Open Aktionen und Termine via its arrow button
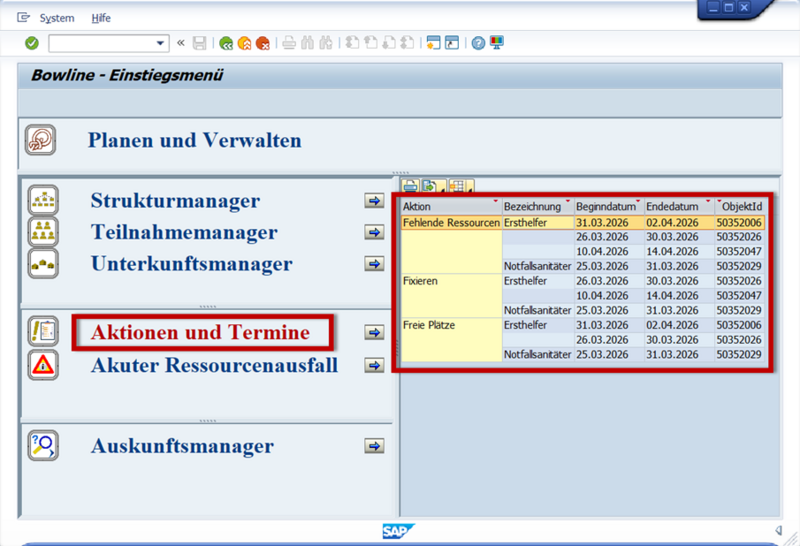 pos(374,332)
